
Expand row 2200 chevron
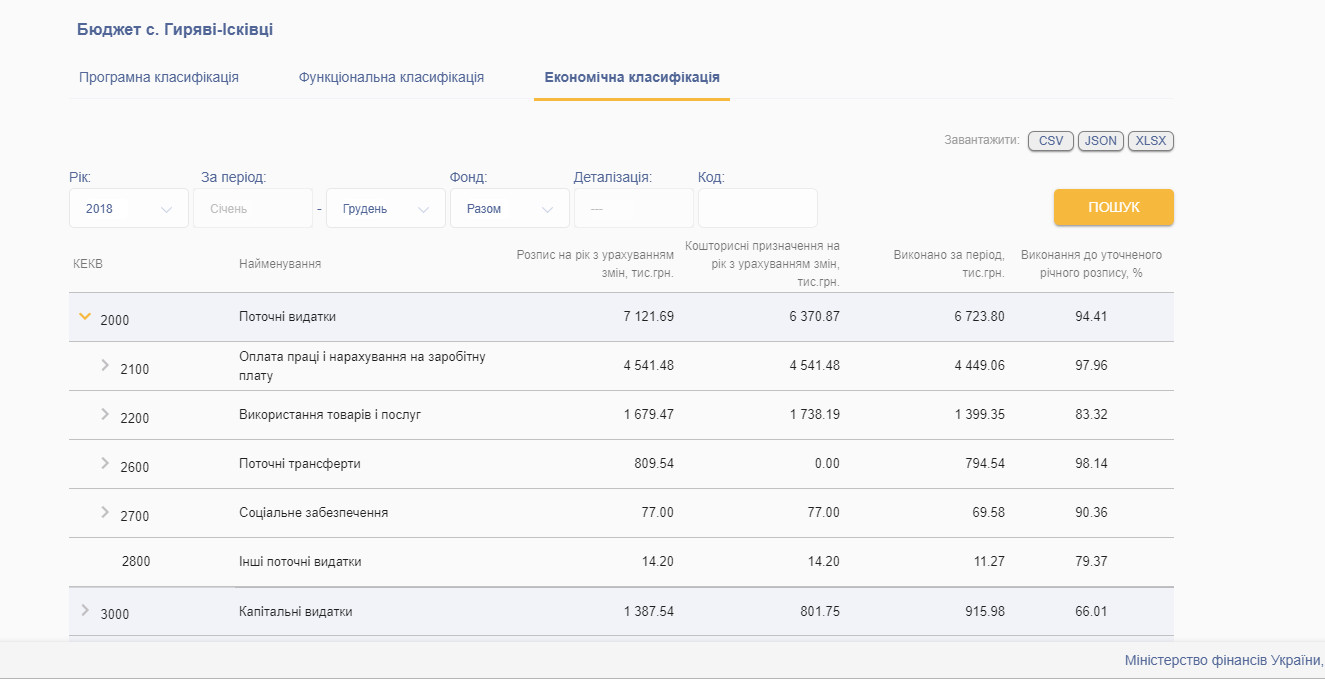click(x=105, y=415)
